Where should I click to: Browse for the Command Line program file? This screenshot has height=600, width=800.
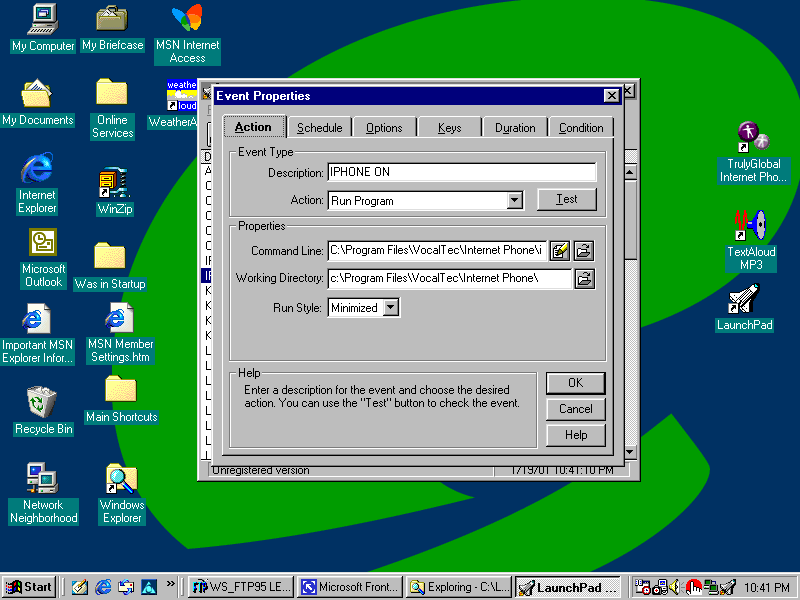point(584,251)
